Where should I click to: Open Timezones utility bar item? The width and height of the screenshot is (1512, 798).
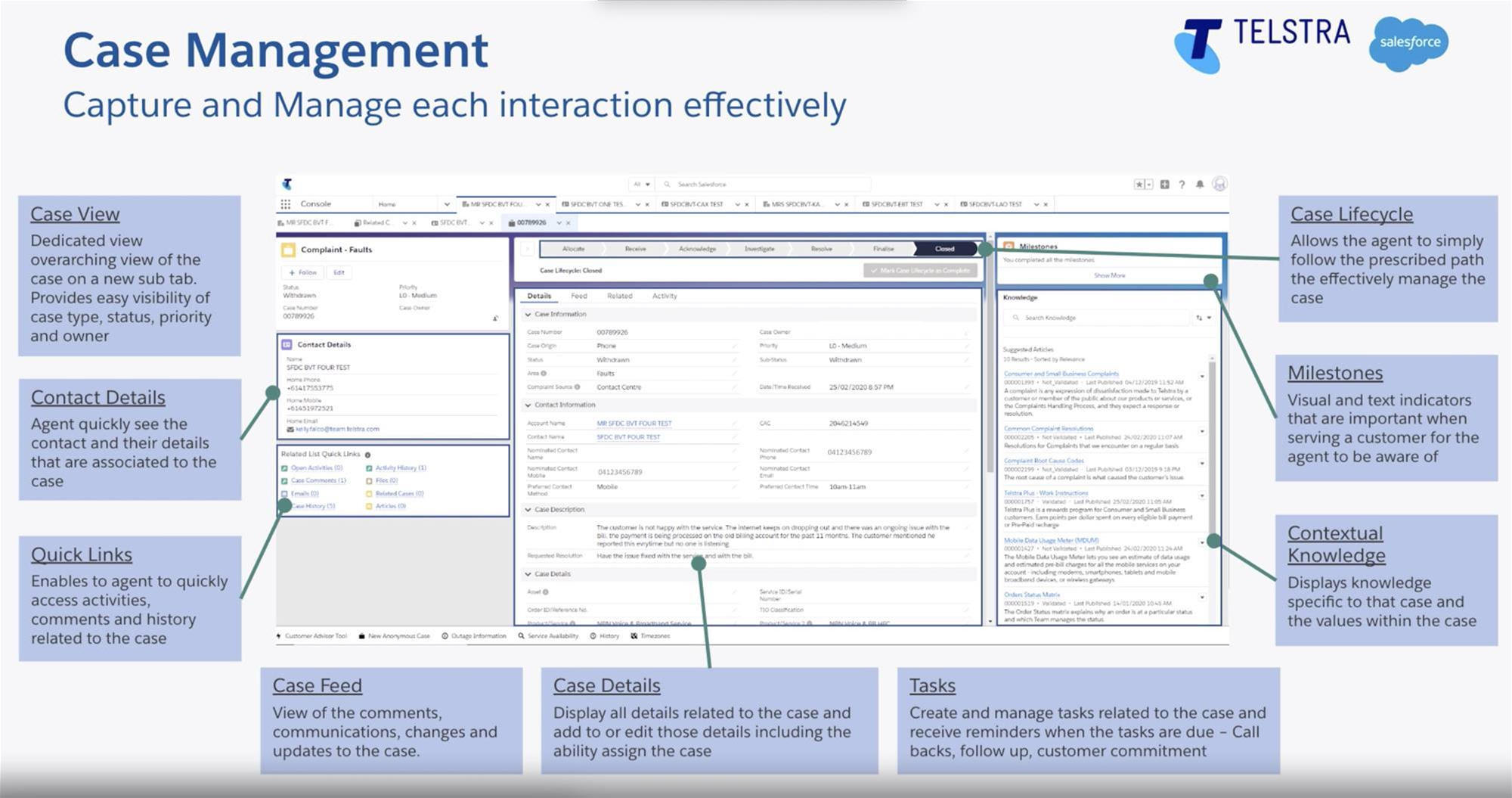(x=651, y=636)
